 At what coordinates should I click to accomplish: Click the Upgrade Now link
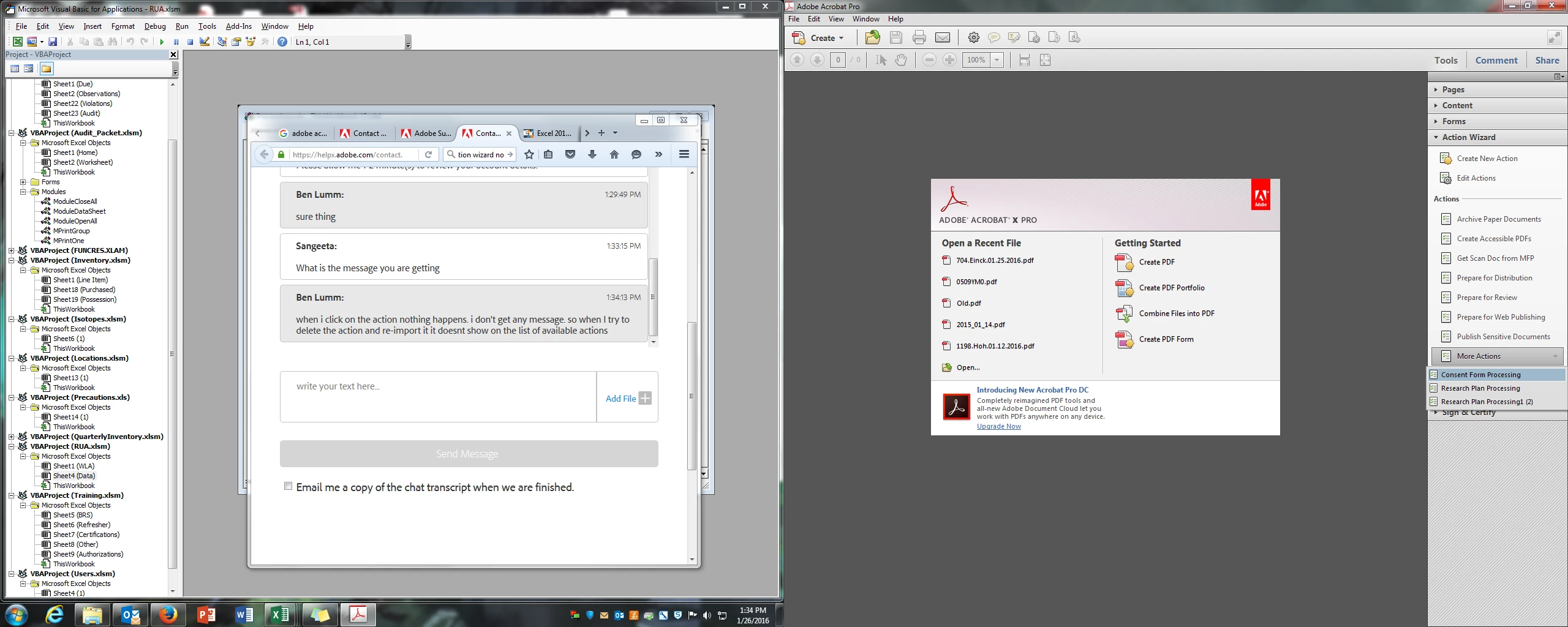pyautogui.click(x=998, y=426)
